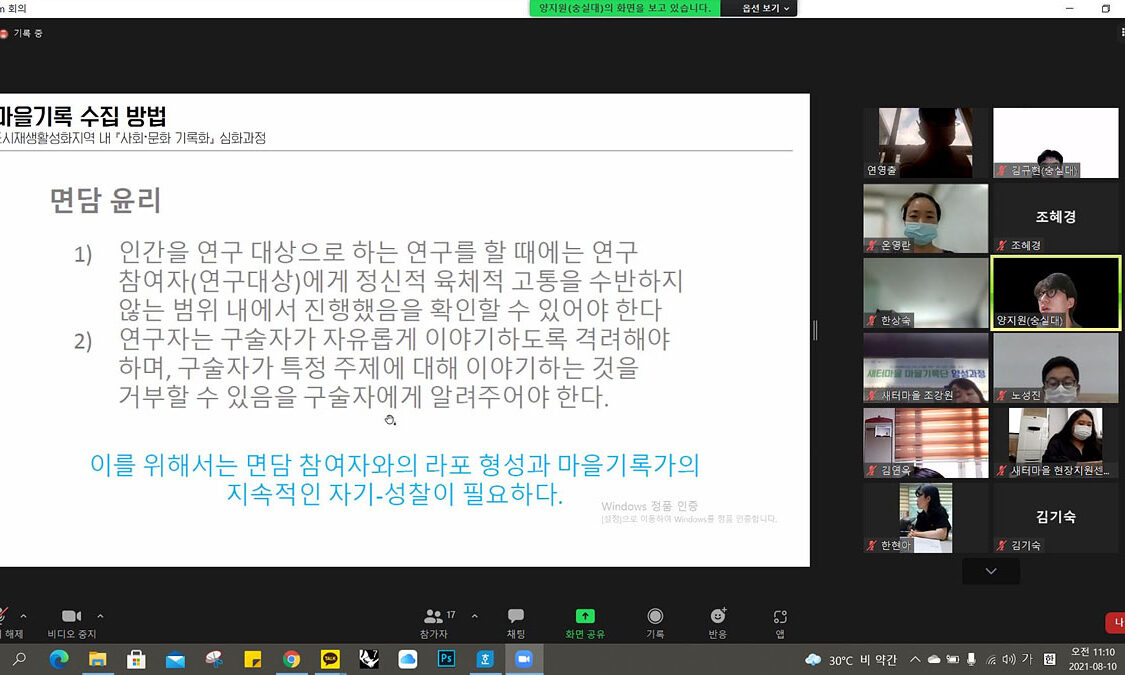Image resolution: width=1125 pixels, height=675 pixels.
Task: Open Google Chrome from the taskbar
Action: tap(291, 659)
